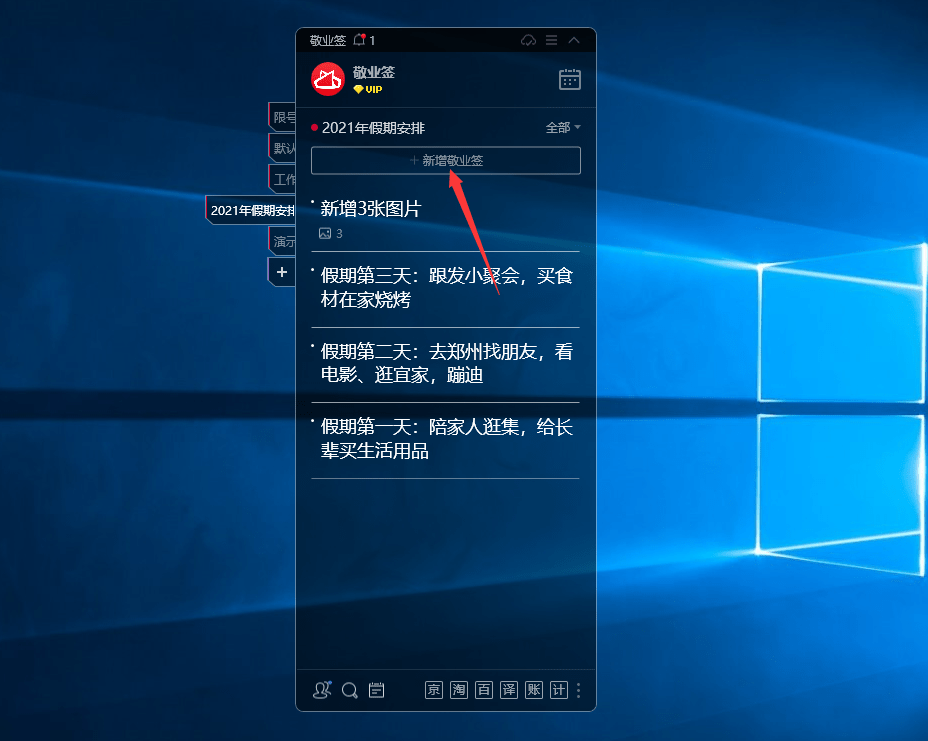This screenshot has width=928, height=741.
Task: Click the 敬业签 username text
Action: (x=373, y=72)
